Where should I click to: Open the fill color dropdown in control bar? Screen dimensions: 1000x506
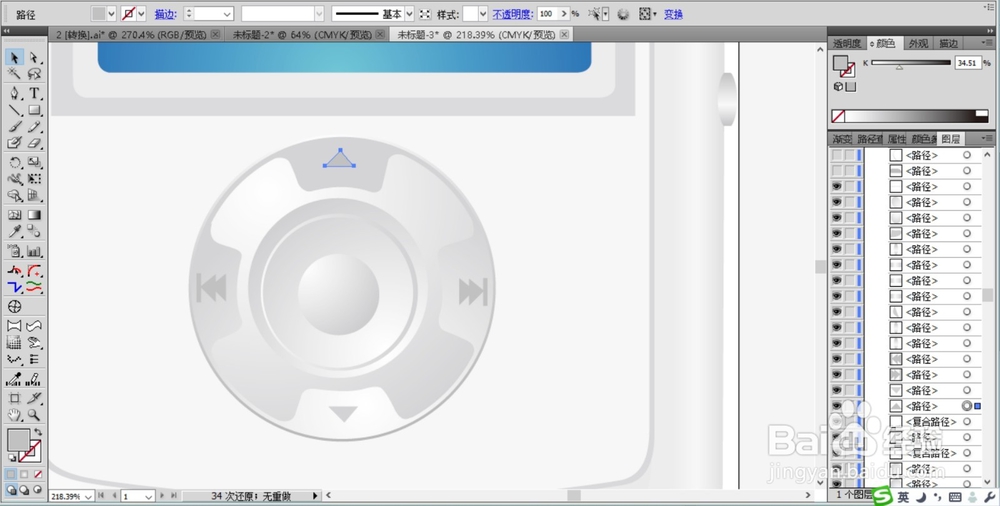[112, 13]
